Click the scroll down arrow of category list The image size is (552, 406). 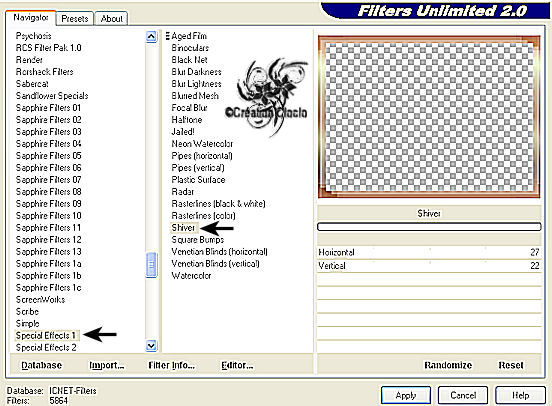coord(151,346)
